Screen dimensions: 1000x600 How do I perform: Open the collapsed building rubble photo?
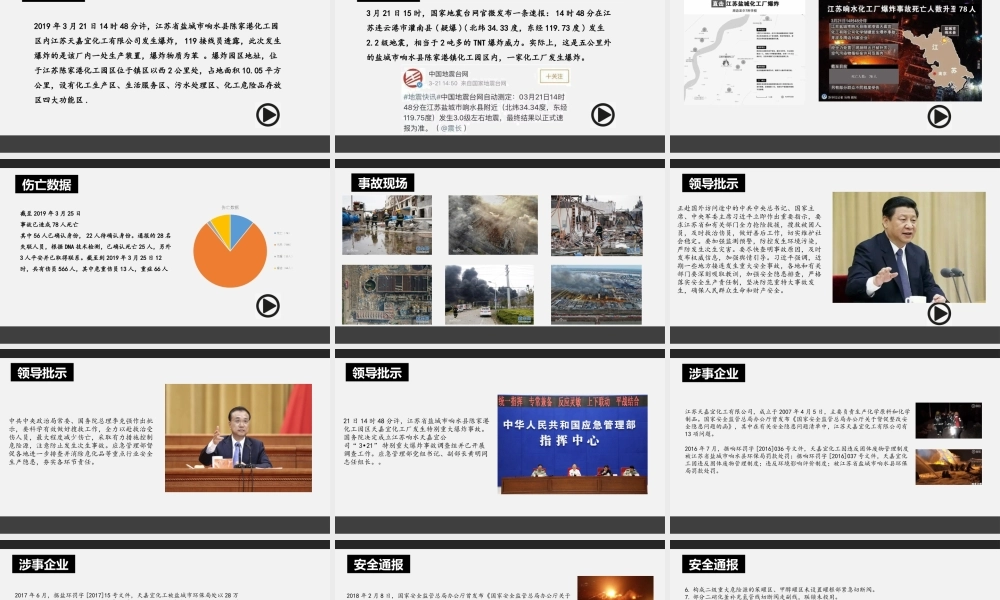[596, 226]
